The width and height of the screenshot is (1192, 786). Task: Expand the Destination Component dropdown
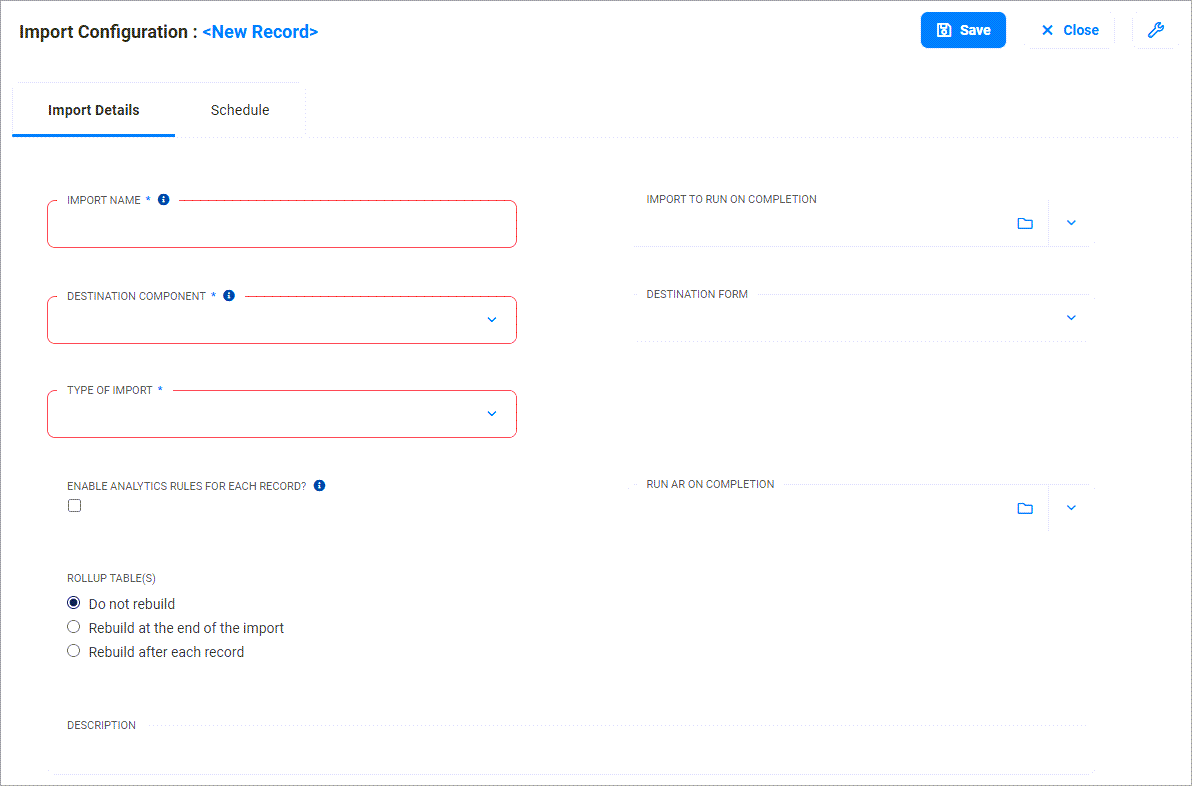492,320
